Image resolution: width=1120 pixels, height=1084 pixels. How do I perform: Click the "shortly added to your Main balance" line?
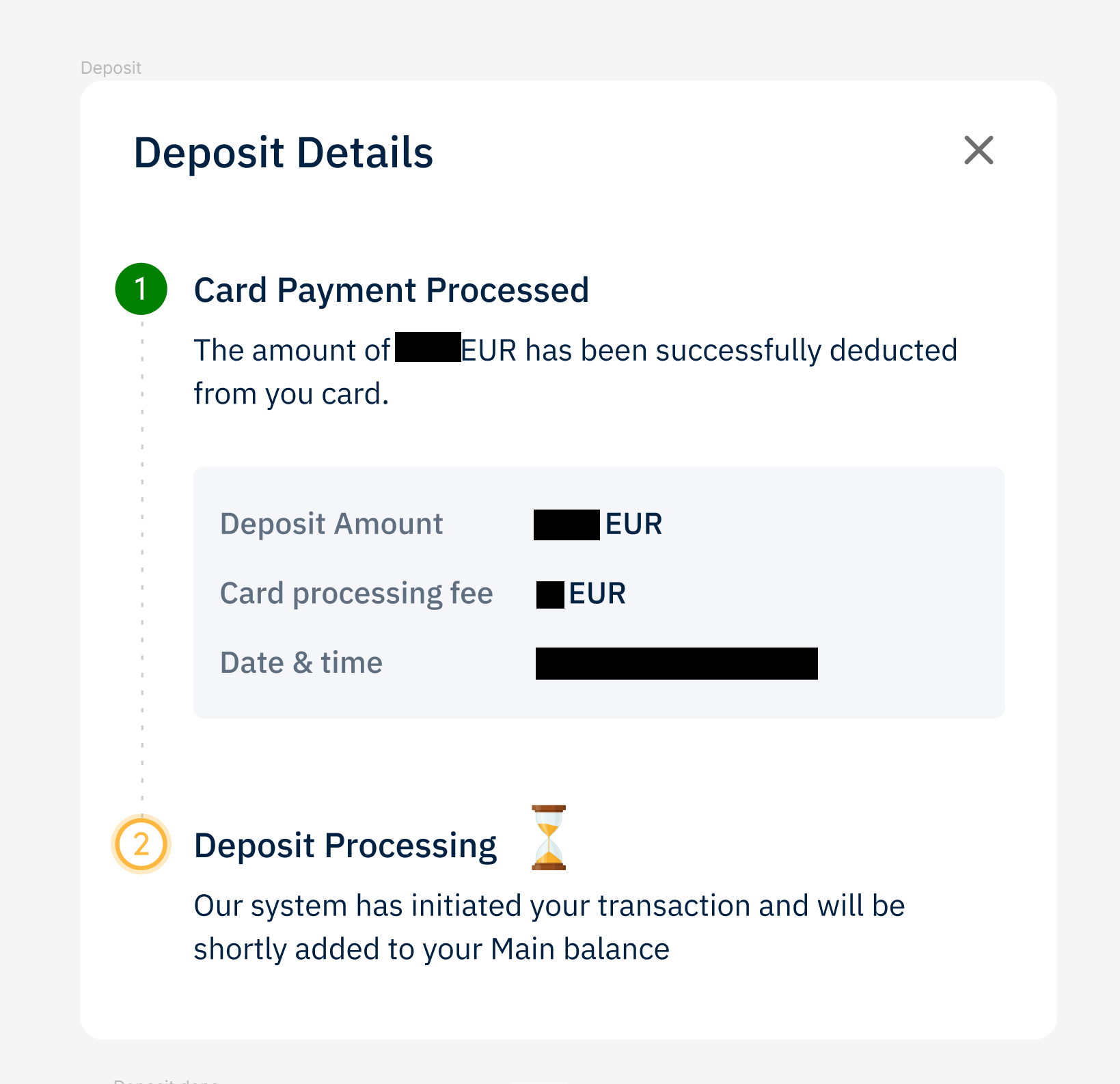click(431, 949)
